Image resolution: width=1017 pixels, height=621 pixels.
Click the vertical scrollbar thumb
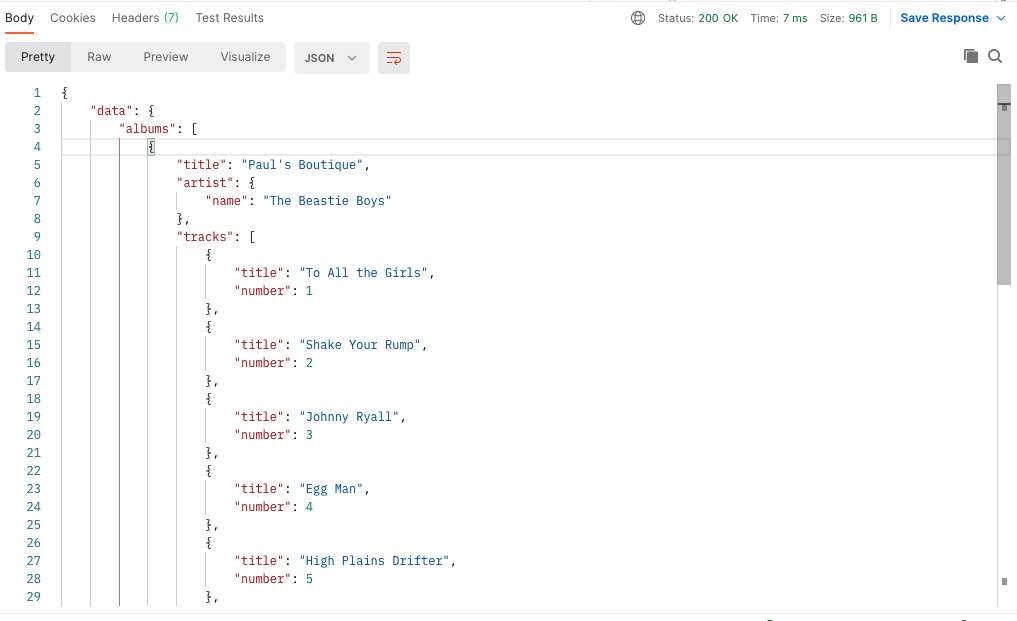tap(1004, 185)
